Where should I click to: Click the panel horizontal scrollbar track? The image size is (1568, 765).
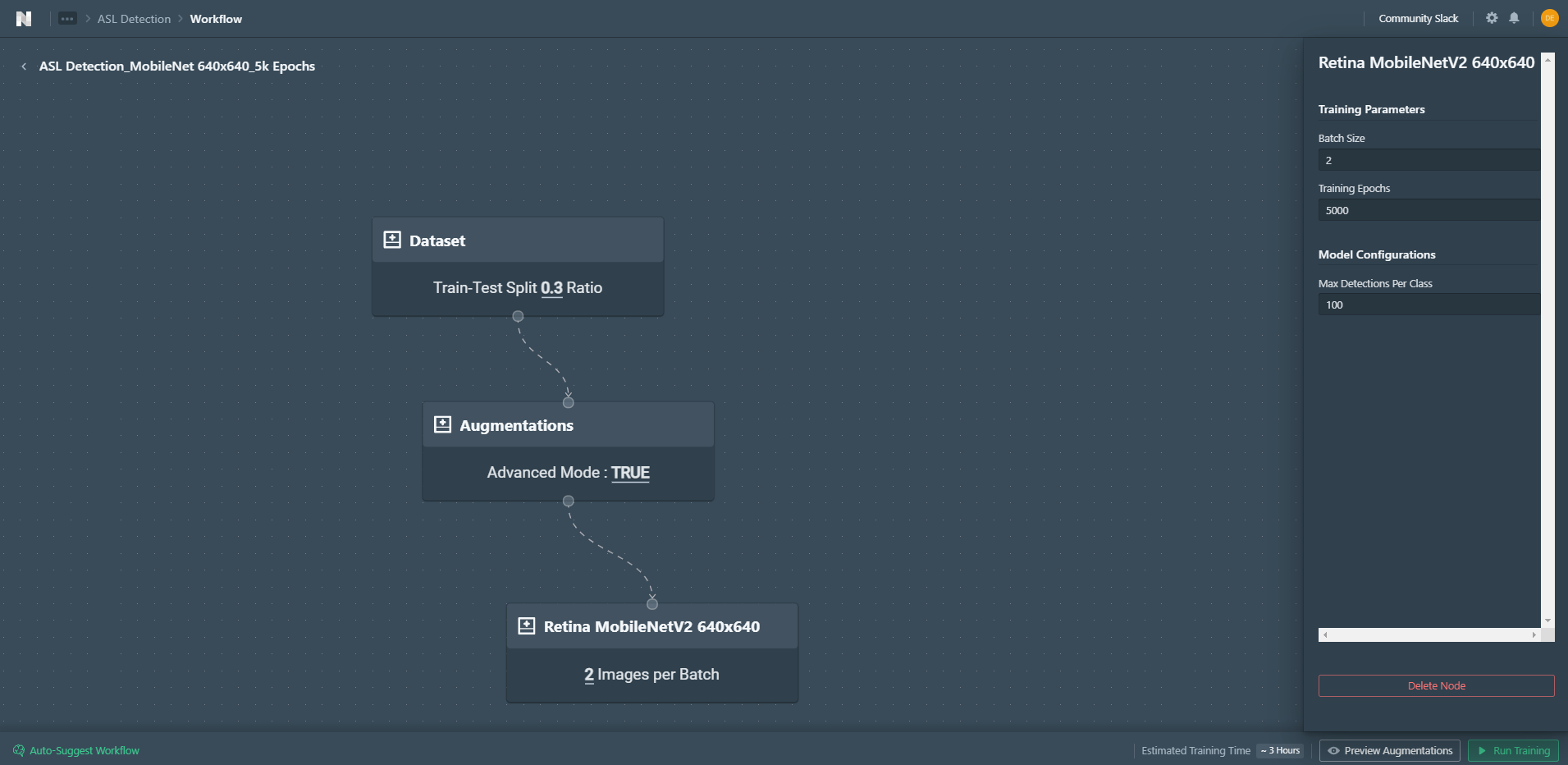1429,634
